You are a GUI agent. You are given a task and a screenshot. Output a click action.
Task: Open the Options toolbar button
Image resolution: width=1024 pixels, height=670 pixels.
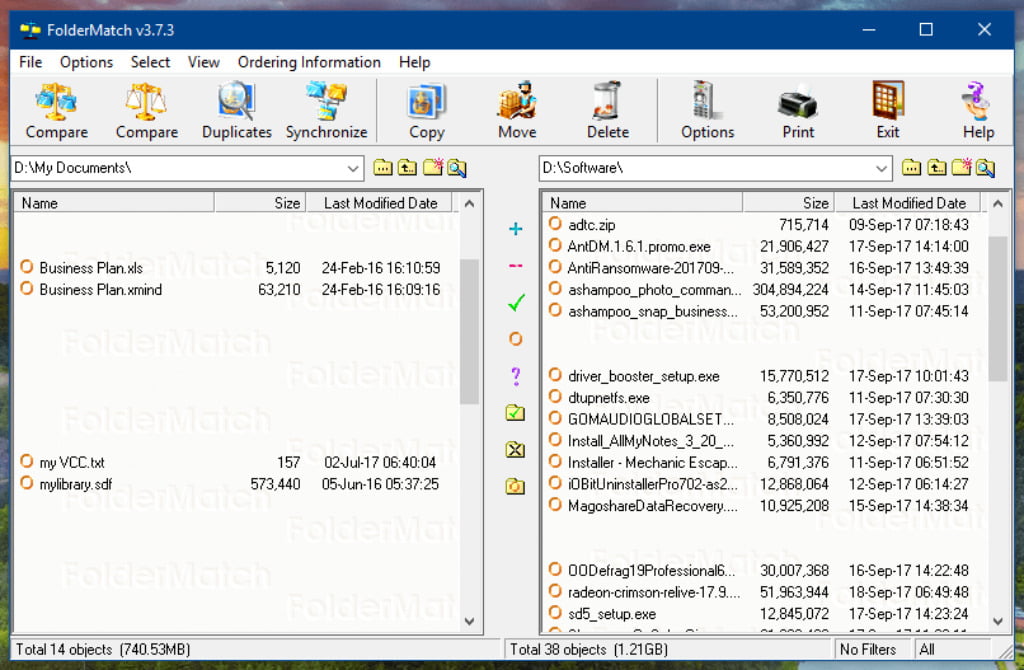tap(707, 110)
